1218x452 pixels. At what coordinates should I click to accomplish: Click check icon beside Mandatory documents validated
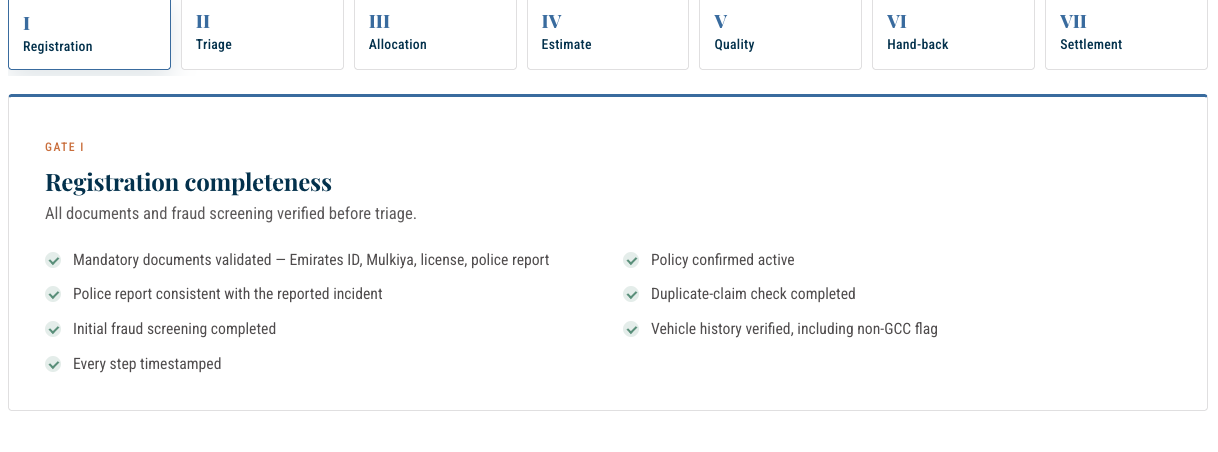pyautogui.click(x=54, y=260)
